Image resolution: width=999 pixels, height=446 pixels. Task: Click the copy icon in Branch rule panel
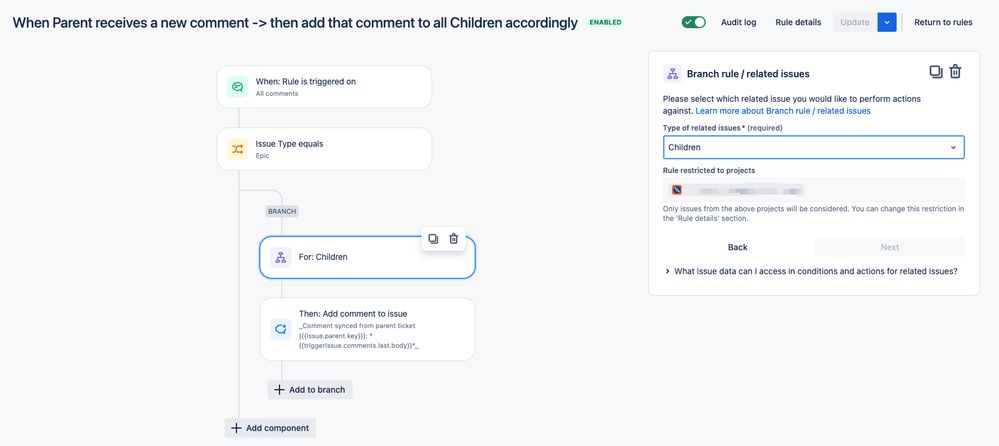click(936, 72)
